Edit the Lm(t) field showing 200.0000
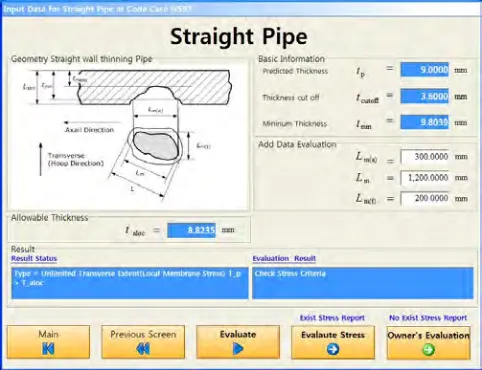Viewport: 482px width, 370px height. point(424,198)
